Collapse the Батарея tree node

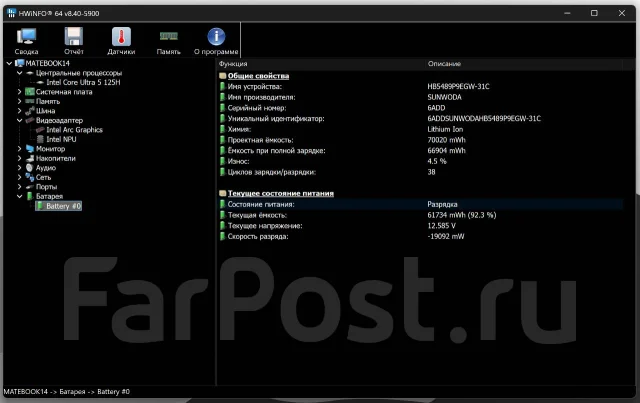tap(20, 196)
